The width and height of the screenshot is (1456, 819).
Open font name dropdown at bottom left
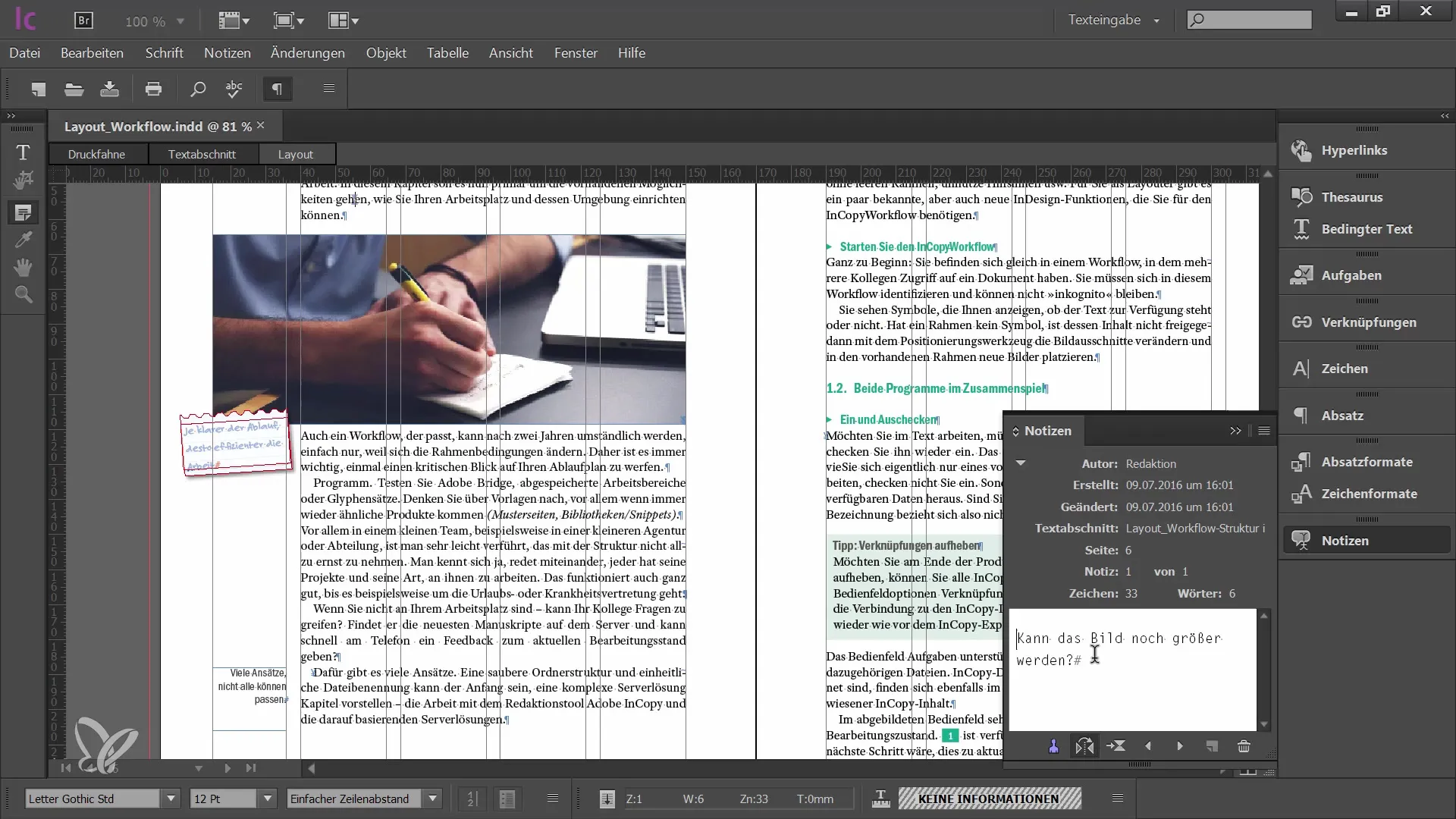[x=169, y=798]
